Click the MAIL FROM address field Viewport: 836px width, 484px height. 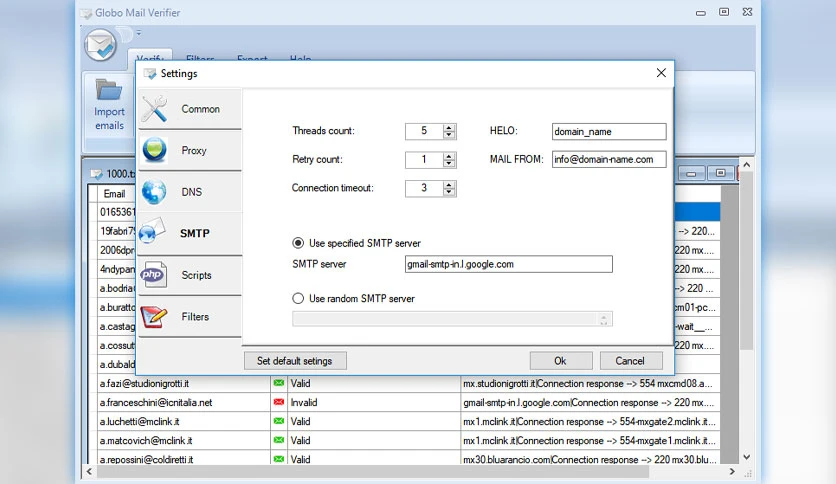(609, 159)
